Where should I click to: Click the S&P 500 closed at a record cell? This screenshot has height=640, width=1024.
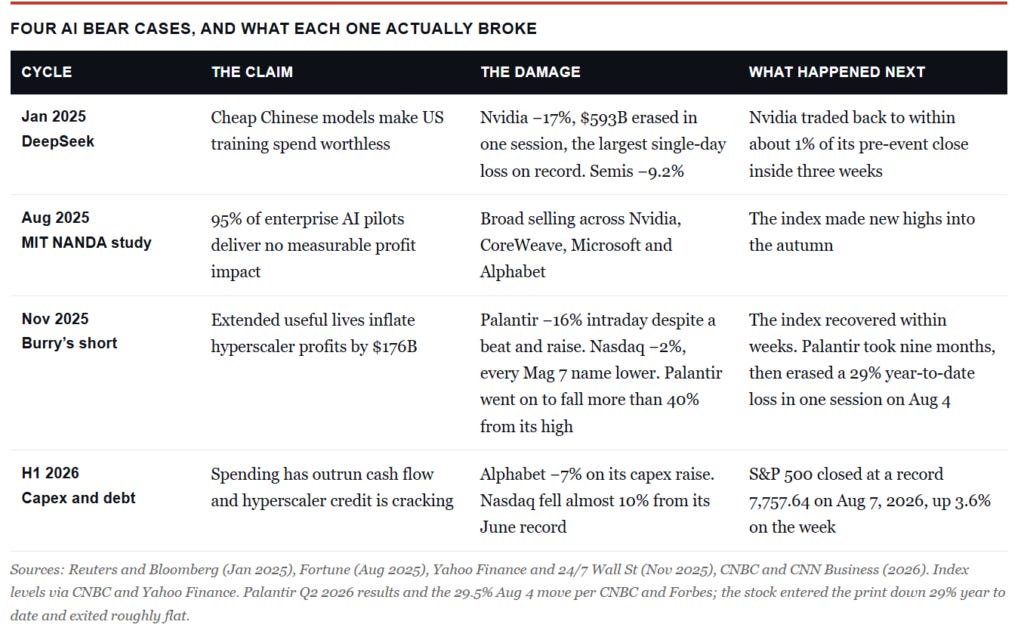click(x=869, y=500)
